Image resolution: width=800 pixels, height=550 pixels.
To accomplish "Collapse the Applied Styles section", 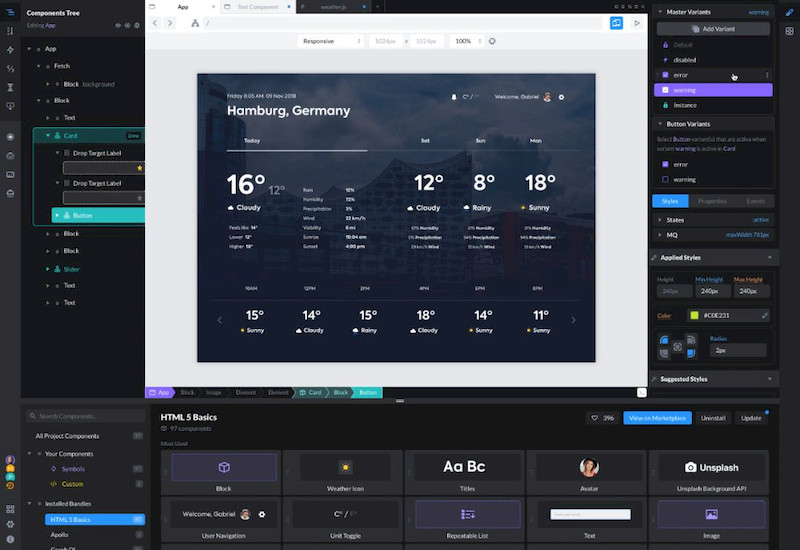I will (770, 258).
